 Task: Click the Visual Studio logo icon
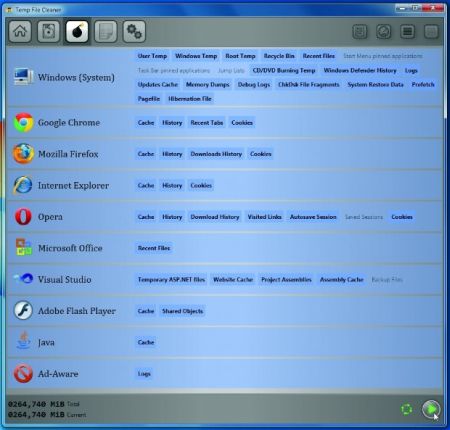23,278
